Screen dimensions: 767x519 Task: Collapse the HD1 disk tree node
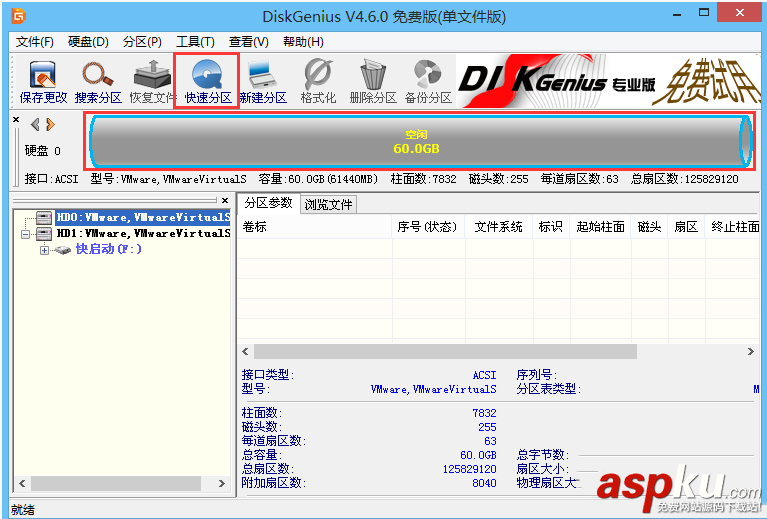pos(25,234)
